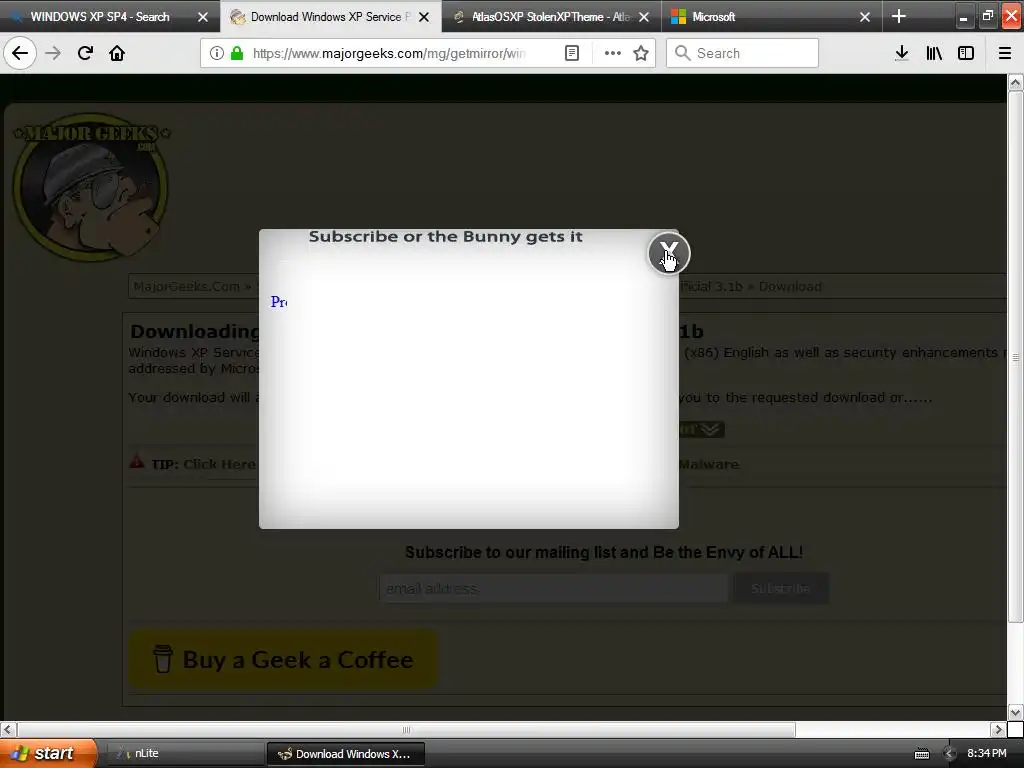Viewport: 1024px width, 768px height.
Task: Open the Firefox hamburger menu
Action: (1005, 53)
